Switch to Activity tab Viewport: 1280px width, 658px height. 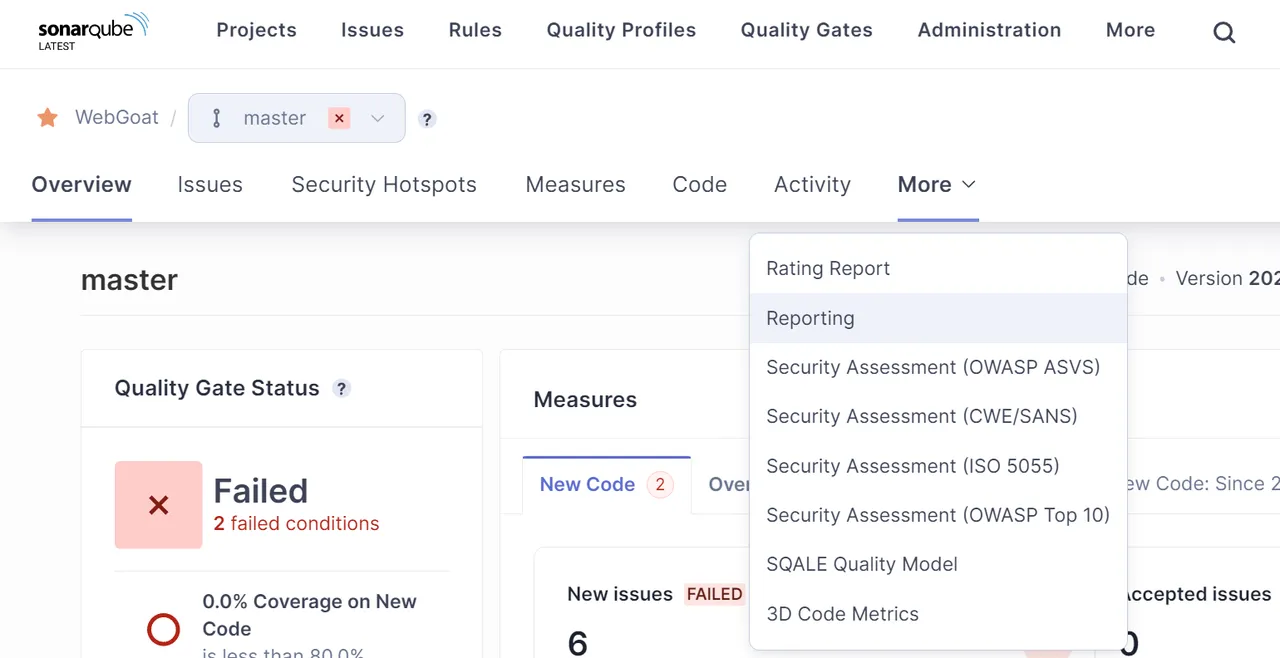coord(812,184)
